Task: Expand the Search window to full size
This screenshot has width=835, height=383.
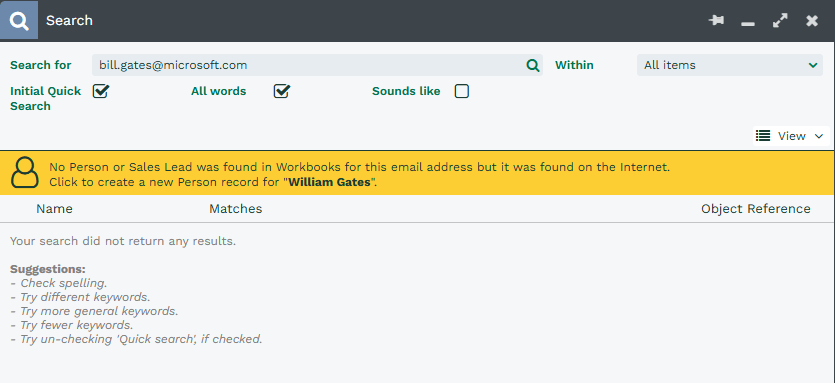Action: click(x=780, y=21)
